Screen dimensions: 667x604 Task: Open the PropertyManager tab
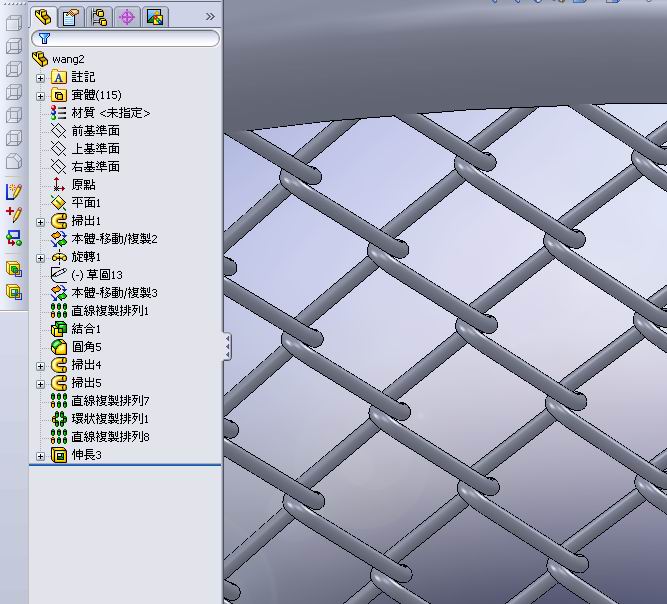(71, 17)
